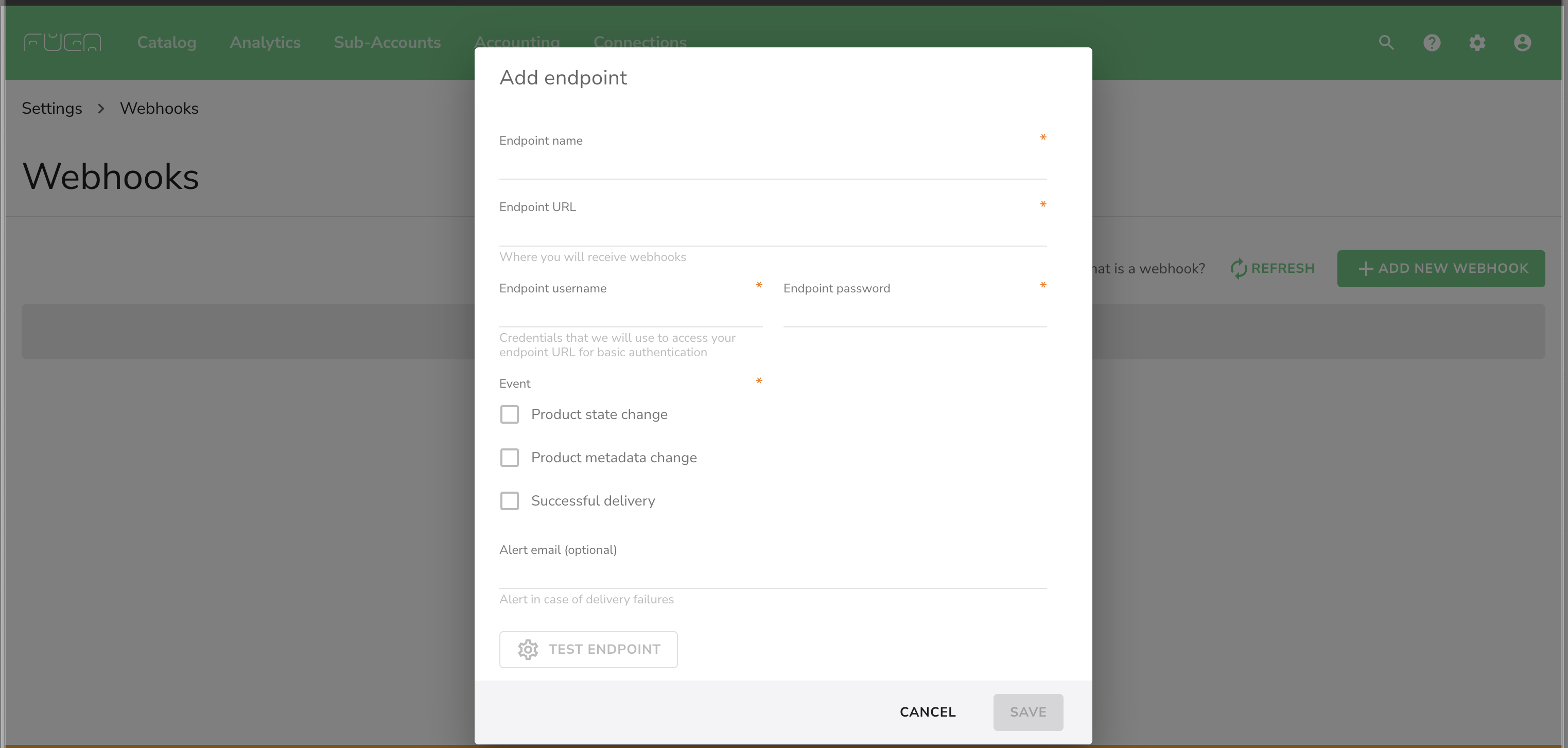Click the Cancel button
Image resolution: width=1568 pixels, height=748 pixels.
pyautogui.click(x=928, y=712)
